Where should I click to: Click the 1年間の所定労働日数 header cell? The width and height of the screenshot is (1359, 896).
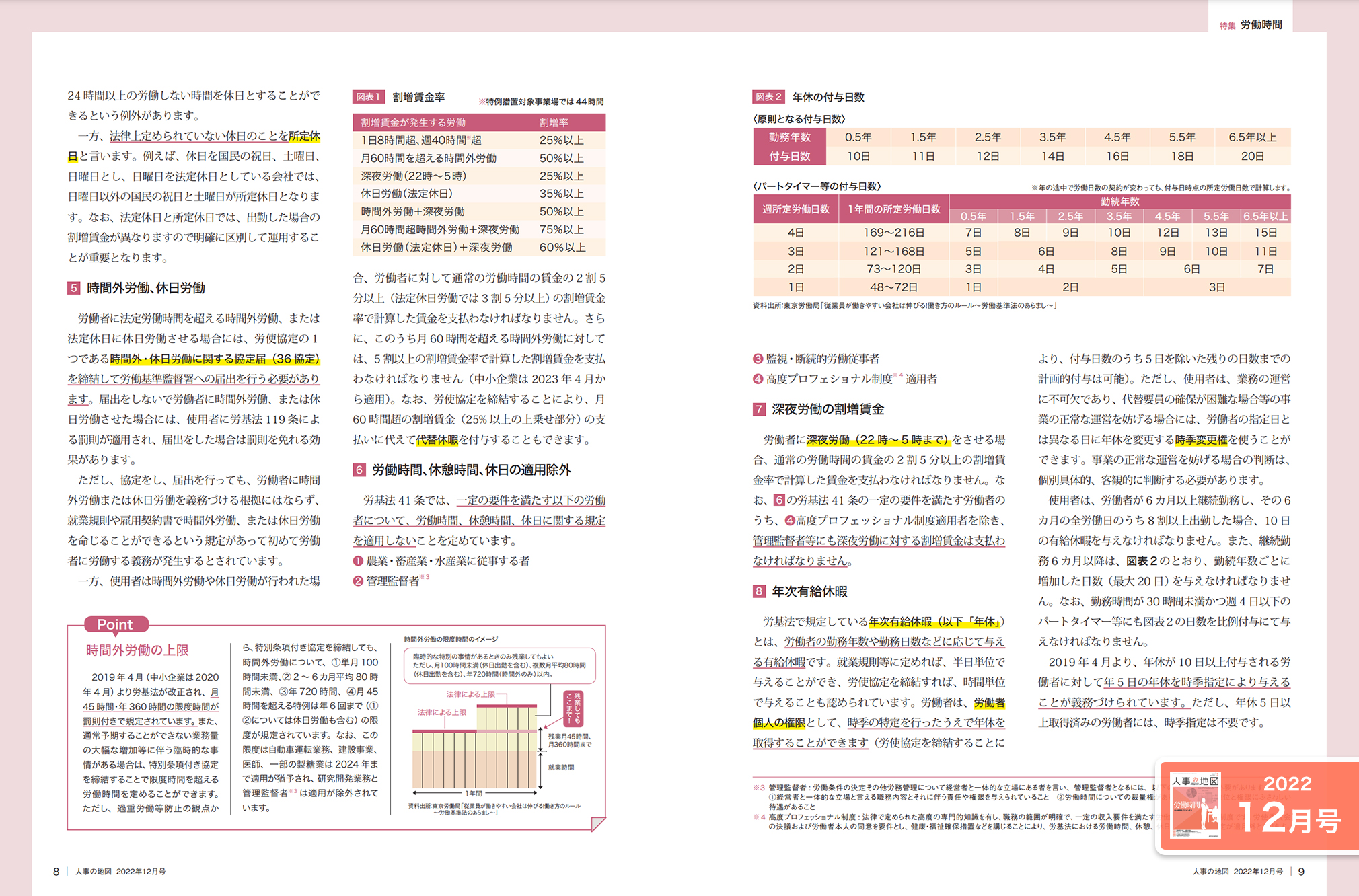(x=894, y=209)
